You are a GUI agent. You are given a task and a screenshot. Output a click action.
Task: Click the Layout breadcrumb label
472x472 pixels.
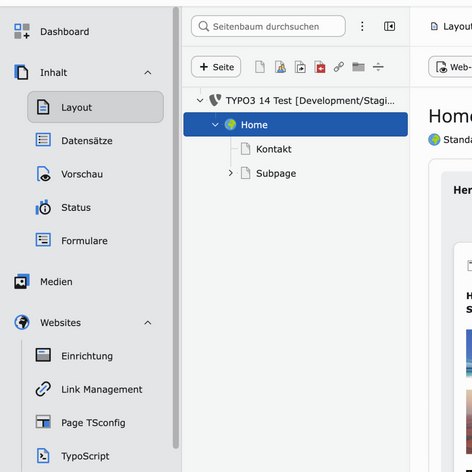[457, 26]
